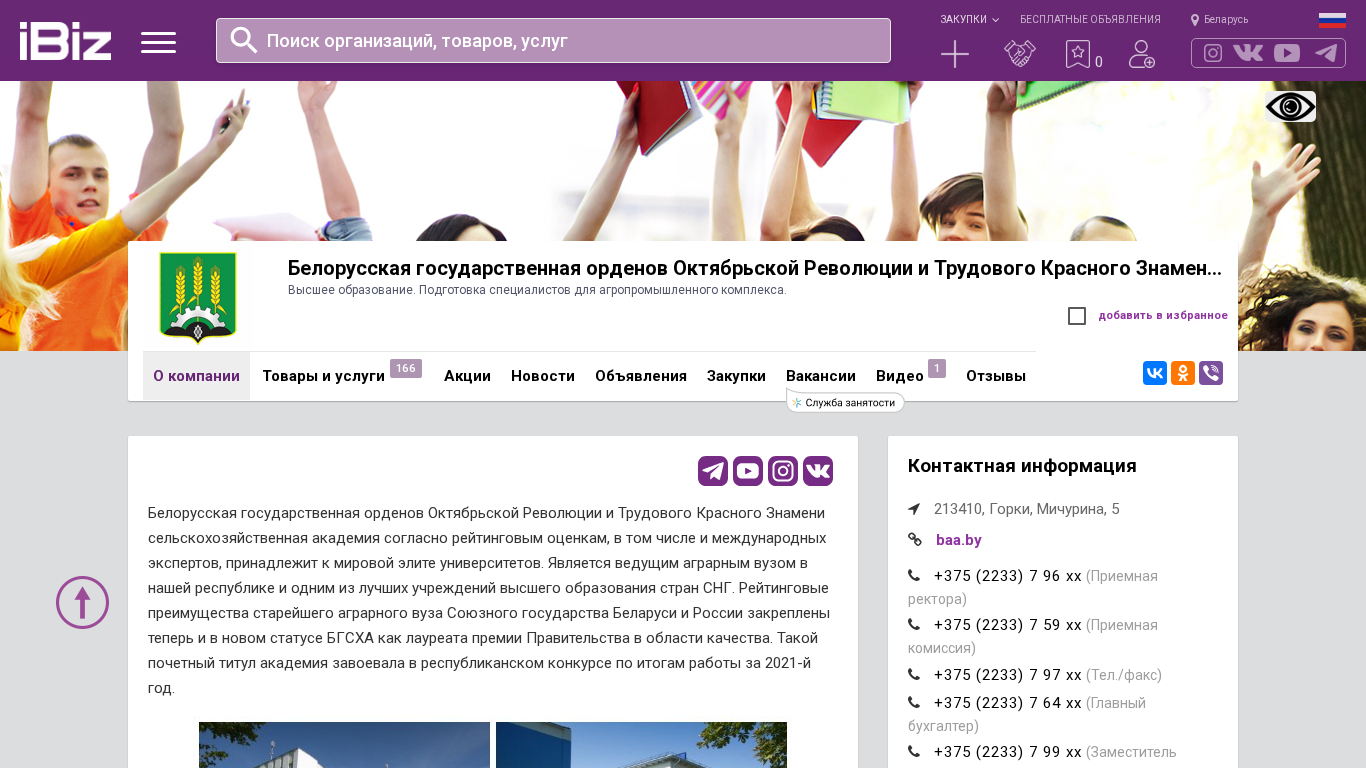Open the company's YouTube channel icon
This screenshot has width=1366, height=768.
[748, 471]
